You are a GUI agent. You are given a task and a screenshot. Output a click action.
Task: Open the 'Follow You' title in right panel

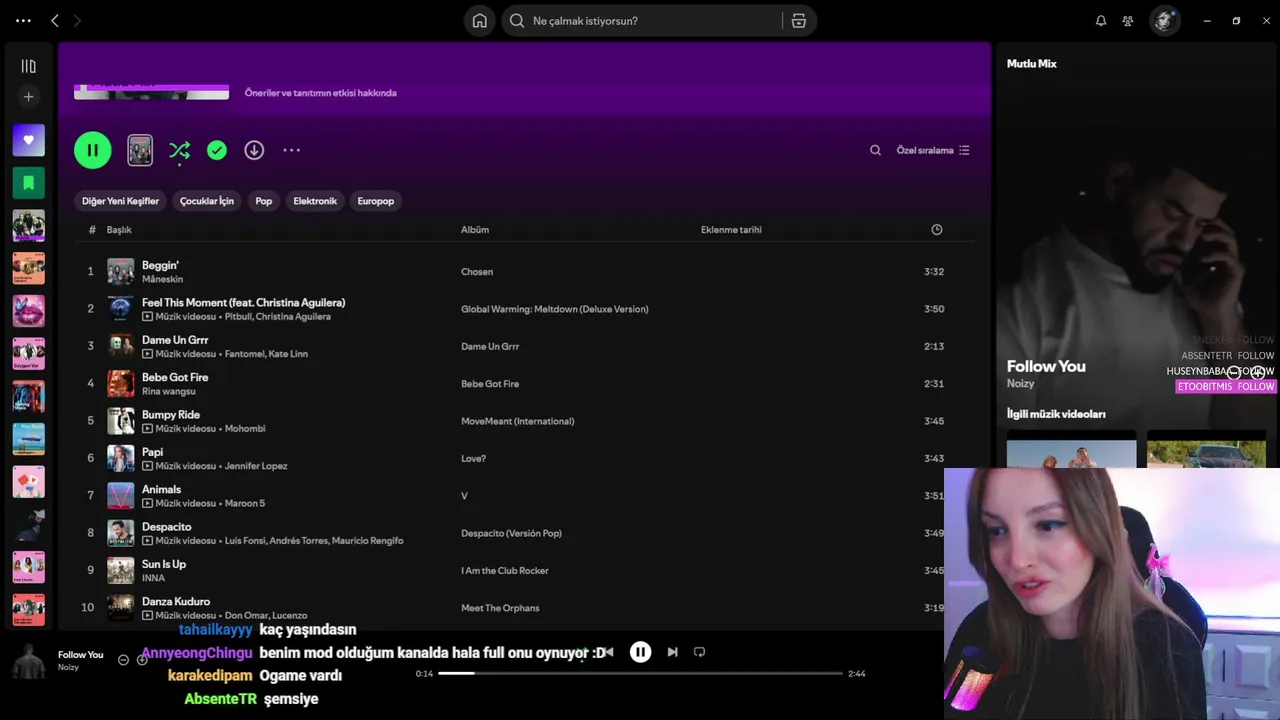[x=1046, y=366]
